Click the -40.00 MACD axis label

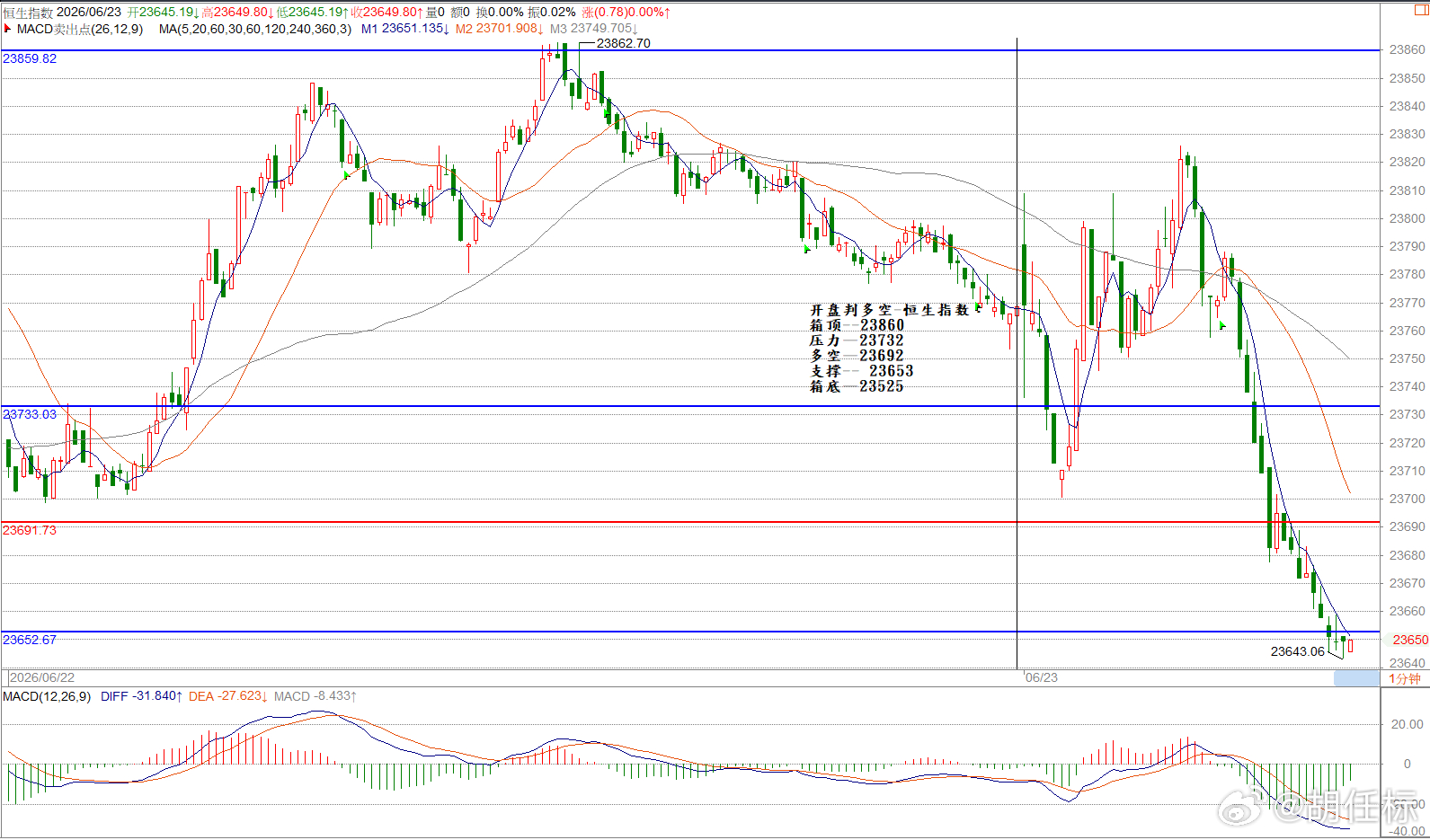point(1405,831)
